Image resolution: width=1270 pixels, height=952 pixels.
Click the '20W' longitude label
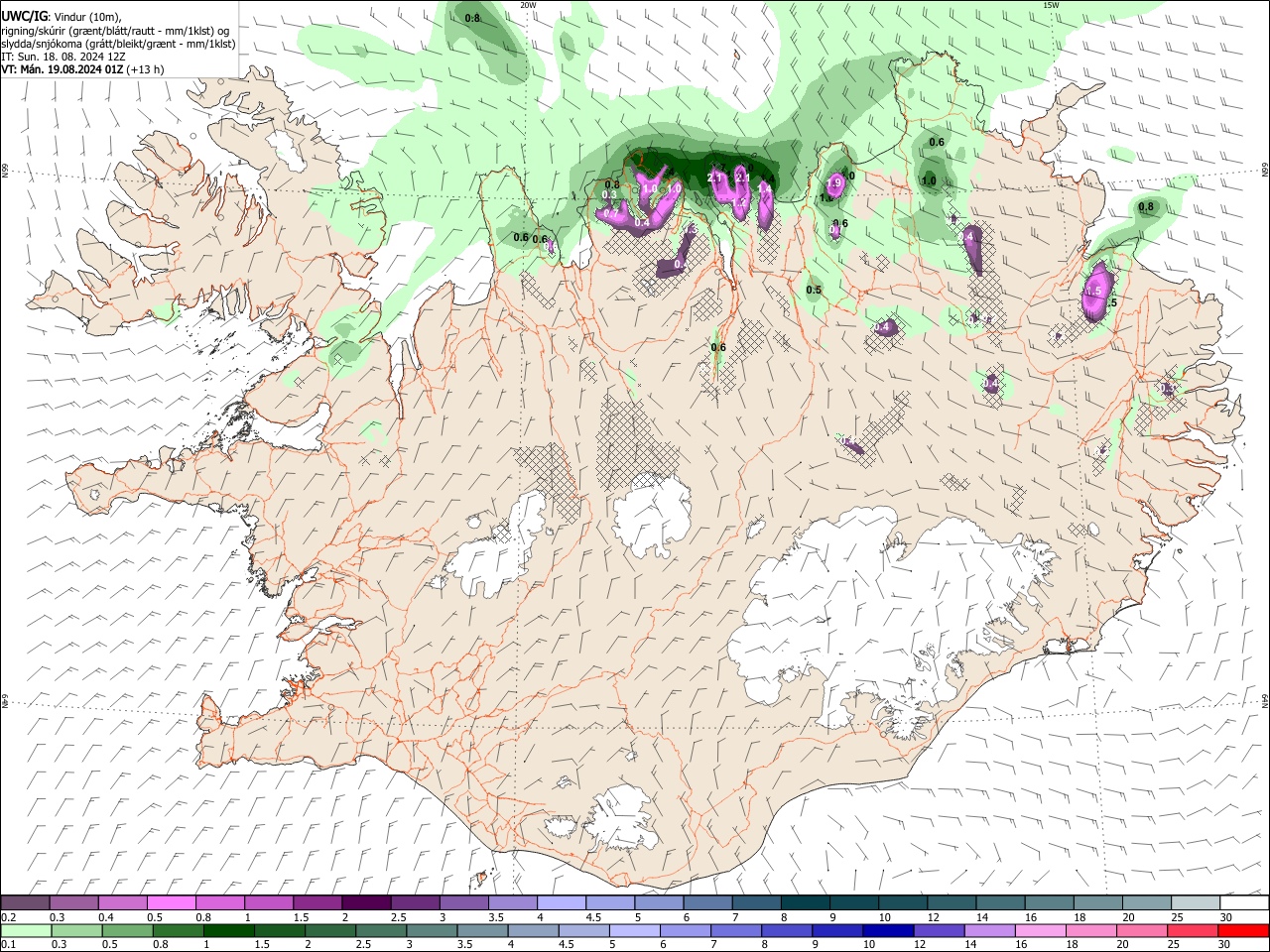[x=528, y=5]
